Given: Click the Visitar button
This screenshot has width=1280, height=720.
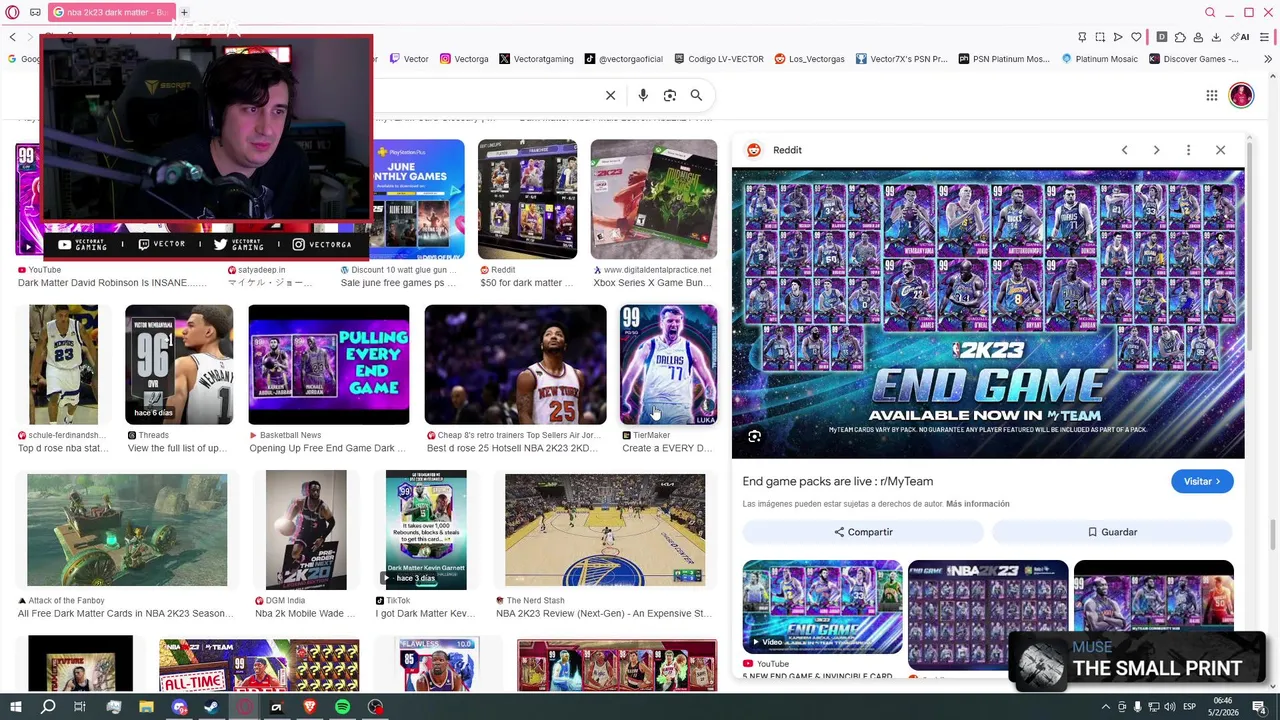Looking at the screenshot, I should pos(1202,481).
